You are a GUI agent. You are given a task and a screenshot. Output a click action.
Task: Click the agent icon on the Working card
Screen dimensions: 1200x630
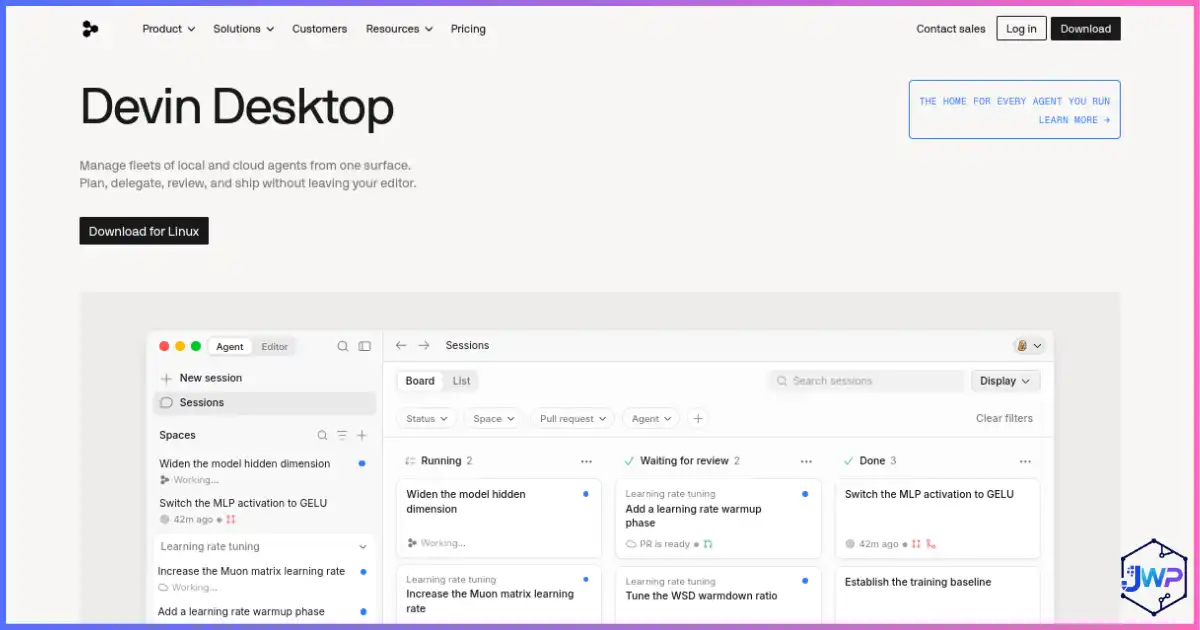point(412,543)
